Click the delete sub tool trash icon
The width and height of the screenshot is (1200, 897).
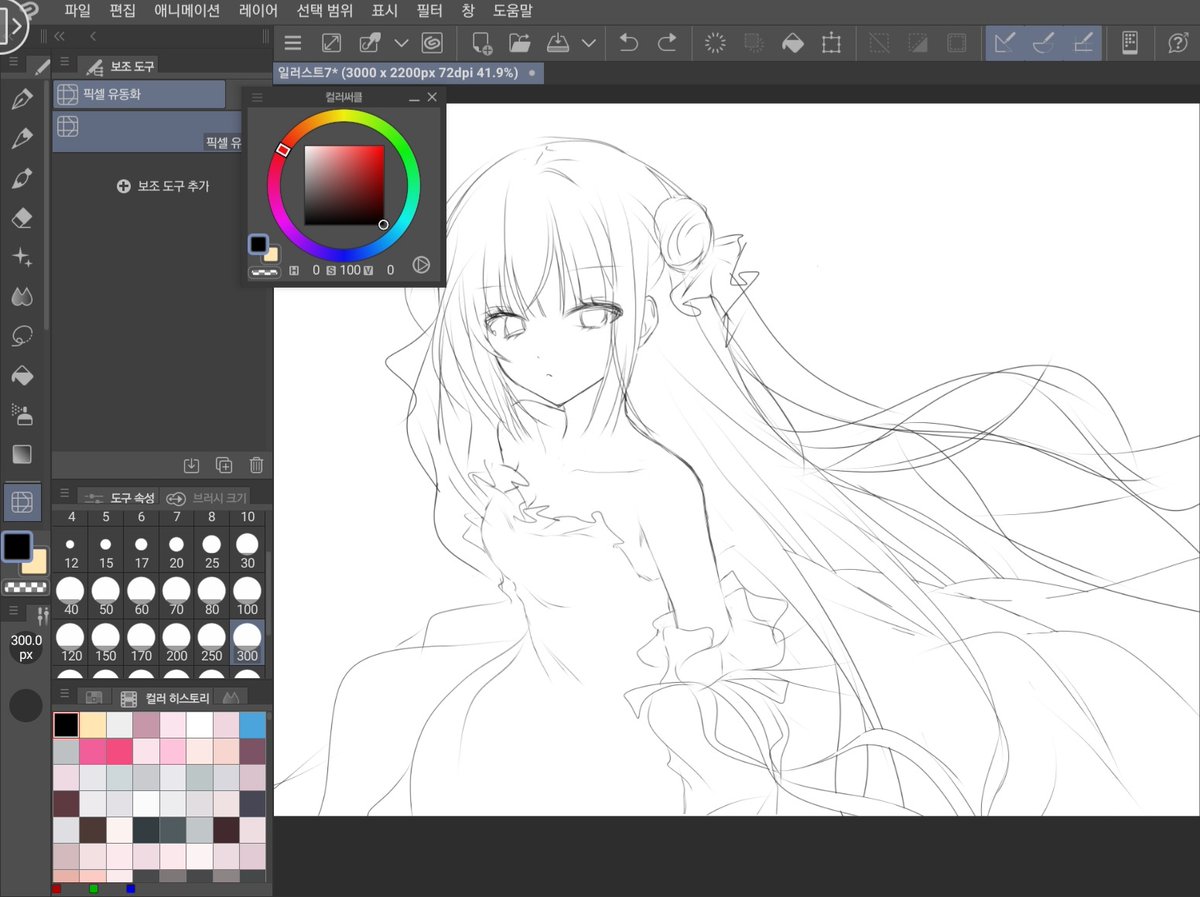click(256, 465)
